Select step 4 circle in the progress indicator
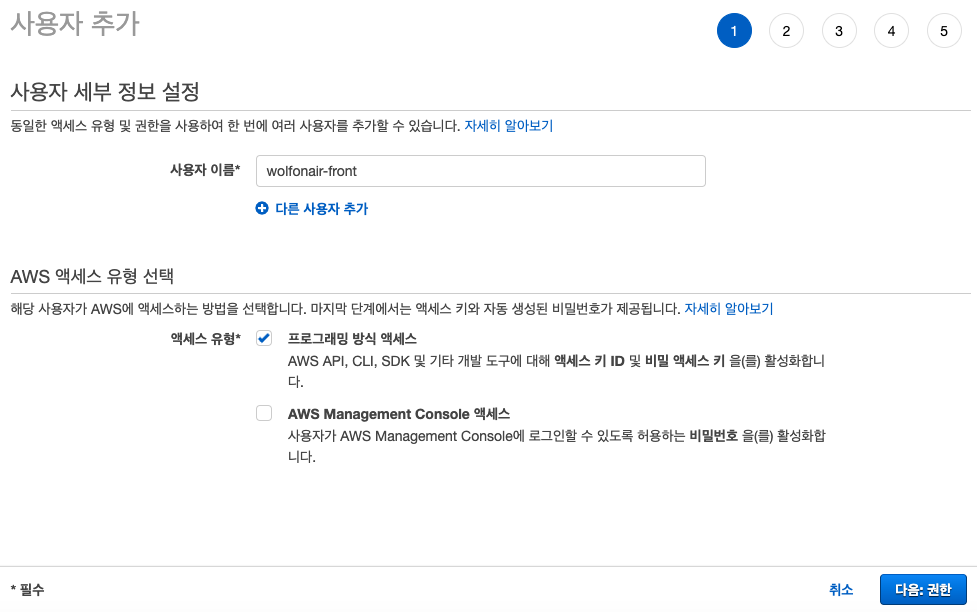 click(891, 30)
